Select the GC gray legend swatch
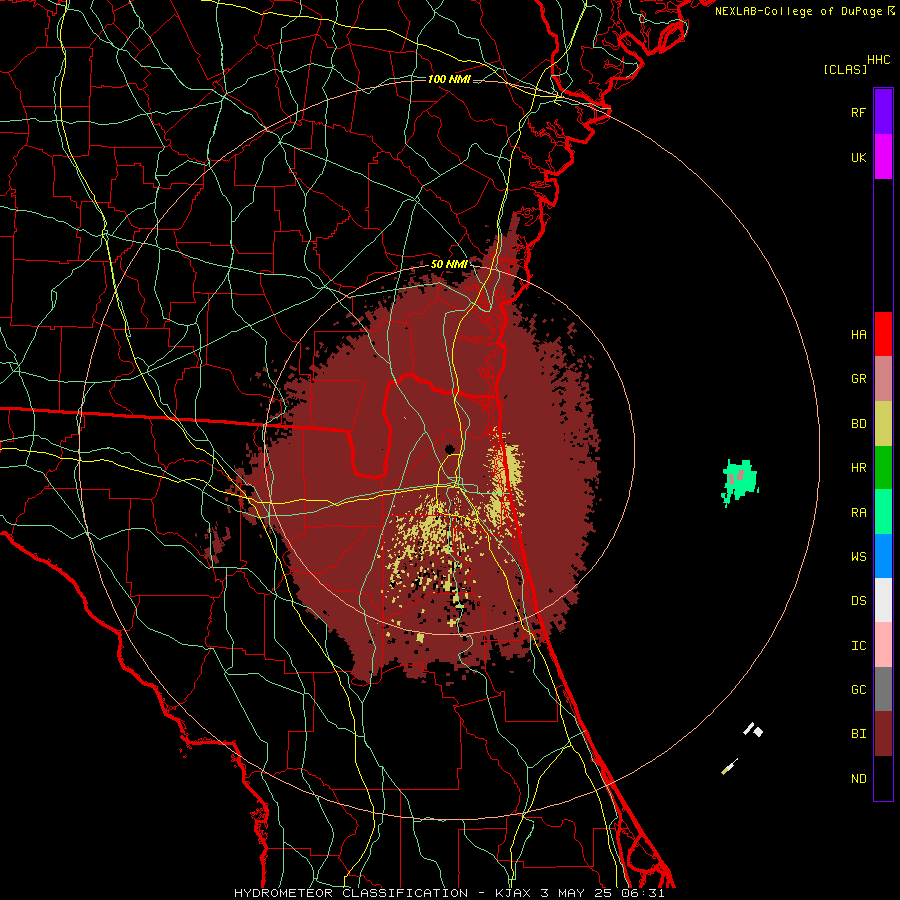Screen dimensions: 900x900 (883, 689)
